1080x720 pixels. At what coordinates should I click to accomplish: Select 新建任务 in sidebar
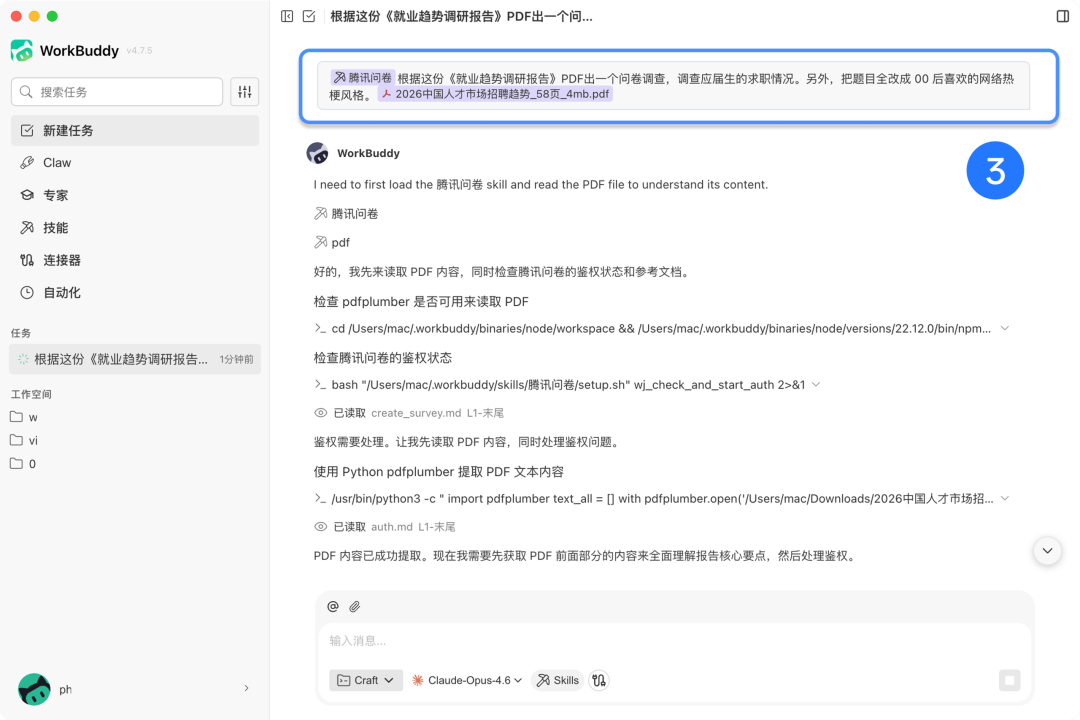point(135,130)
